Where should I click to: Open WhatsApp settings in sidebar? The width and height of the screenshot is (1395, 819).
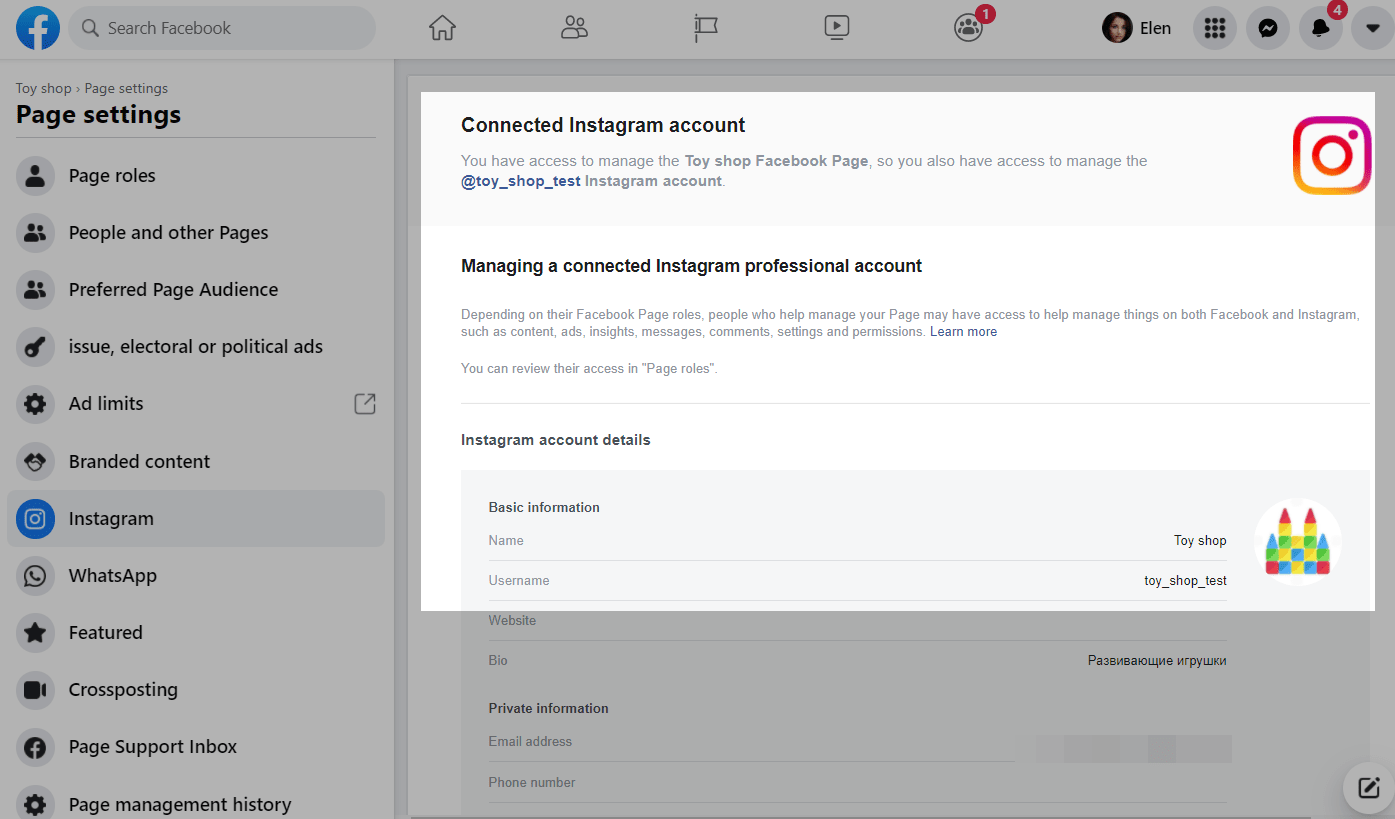click(112, 576)
